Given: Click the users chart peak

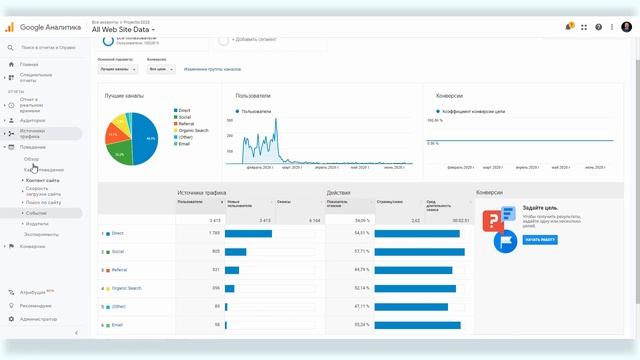Looking at the screenshot, I should click(x=276, y=120).
